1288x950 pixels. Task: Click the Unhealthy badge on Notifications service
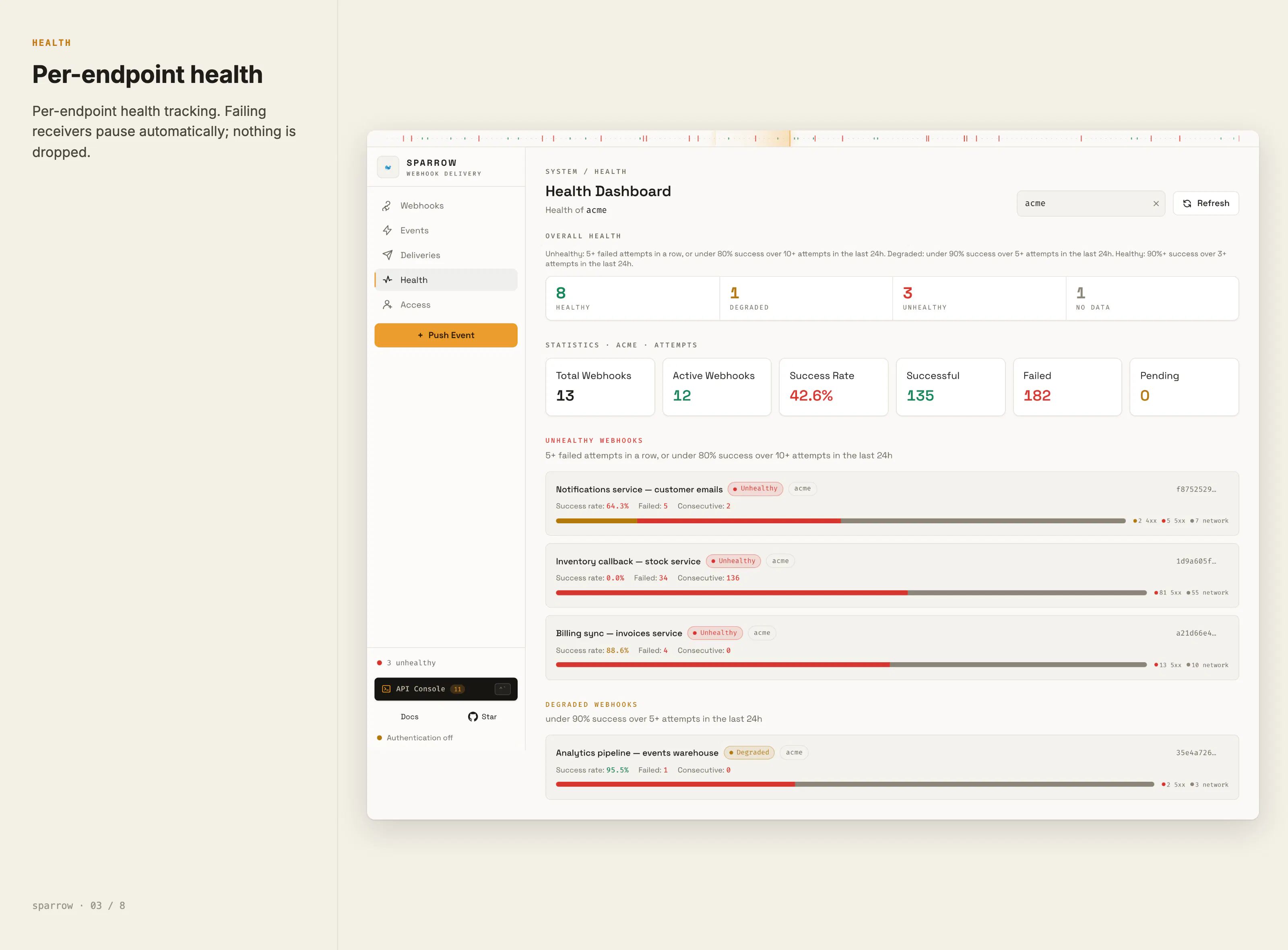755,489
